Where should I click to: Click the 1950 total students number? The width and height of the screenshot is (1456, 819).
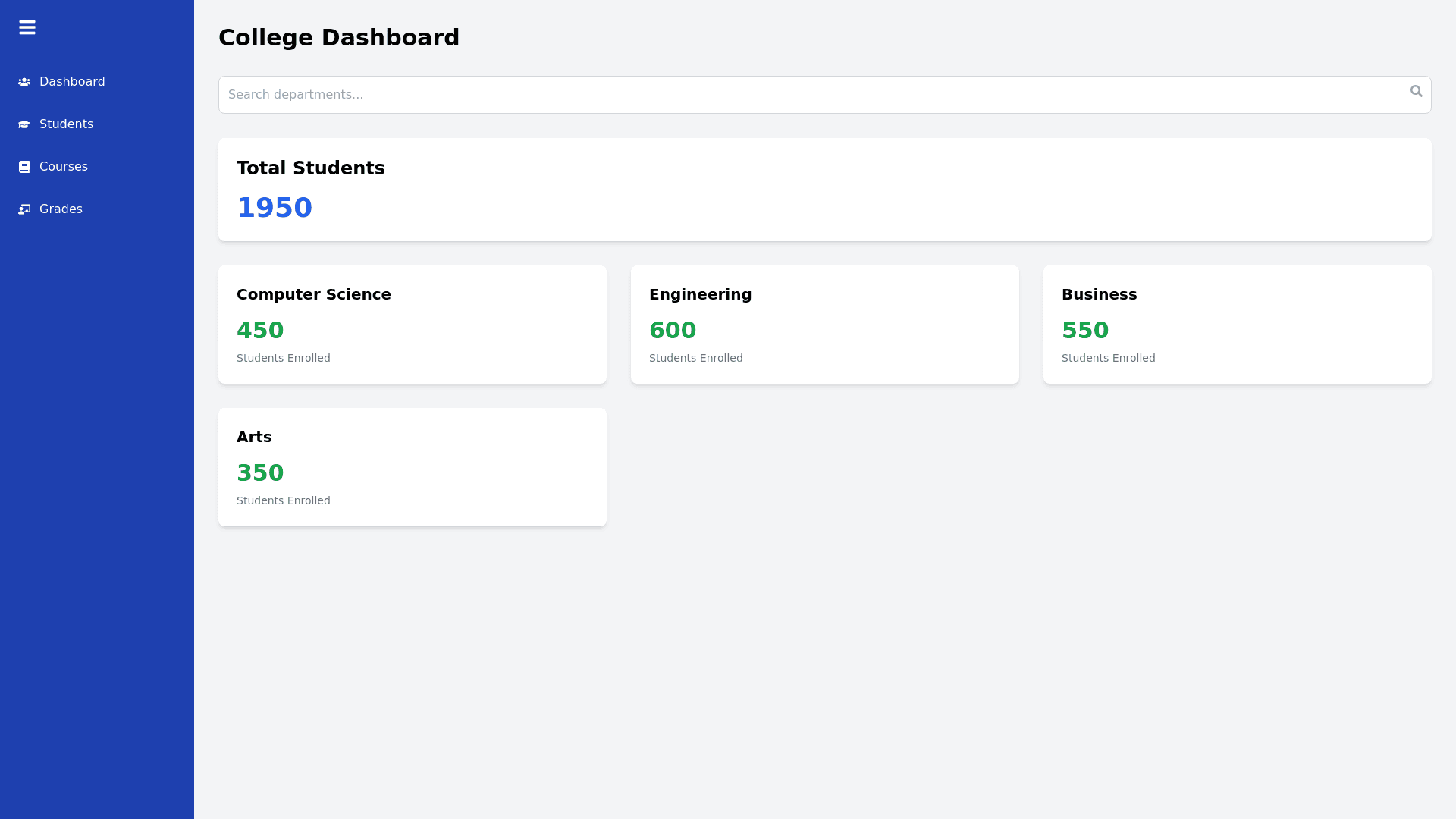tap(275, 208)
